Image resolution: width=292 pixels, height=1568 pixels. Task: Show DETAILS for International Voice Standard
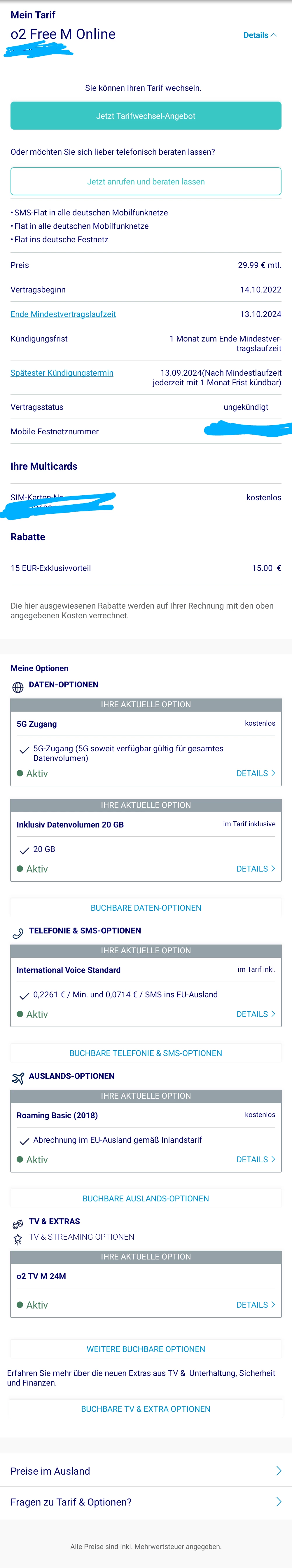point(256,1014)
